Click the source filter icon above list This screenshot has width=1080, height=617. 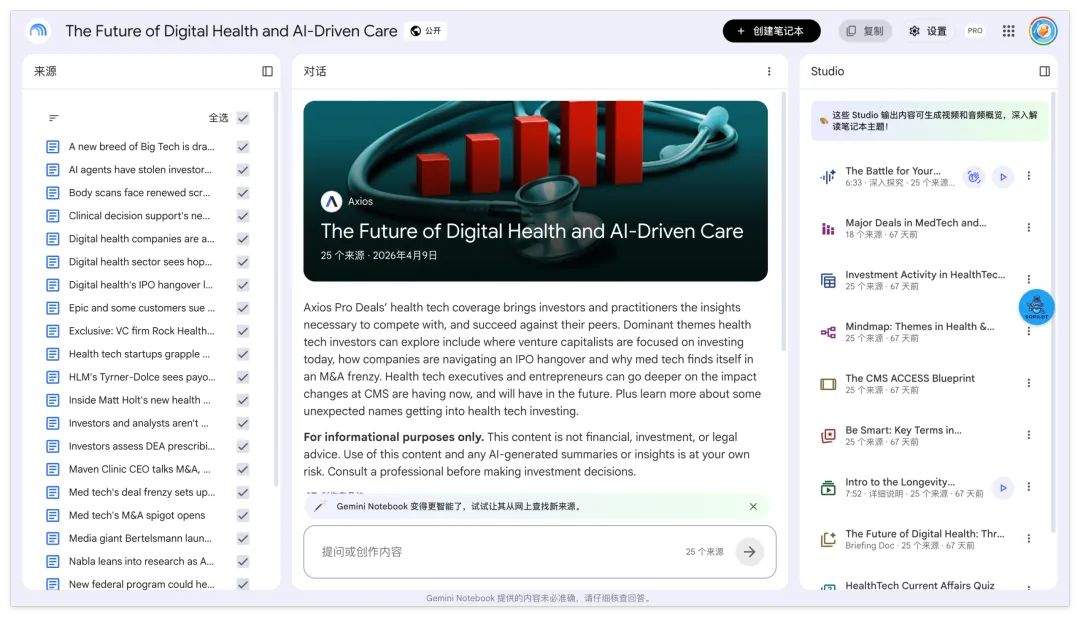[54, 118]
